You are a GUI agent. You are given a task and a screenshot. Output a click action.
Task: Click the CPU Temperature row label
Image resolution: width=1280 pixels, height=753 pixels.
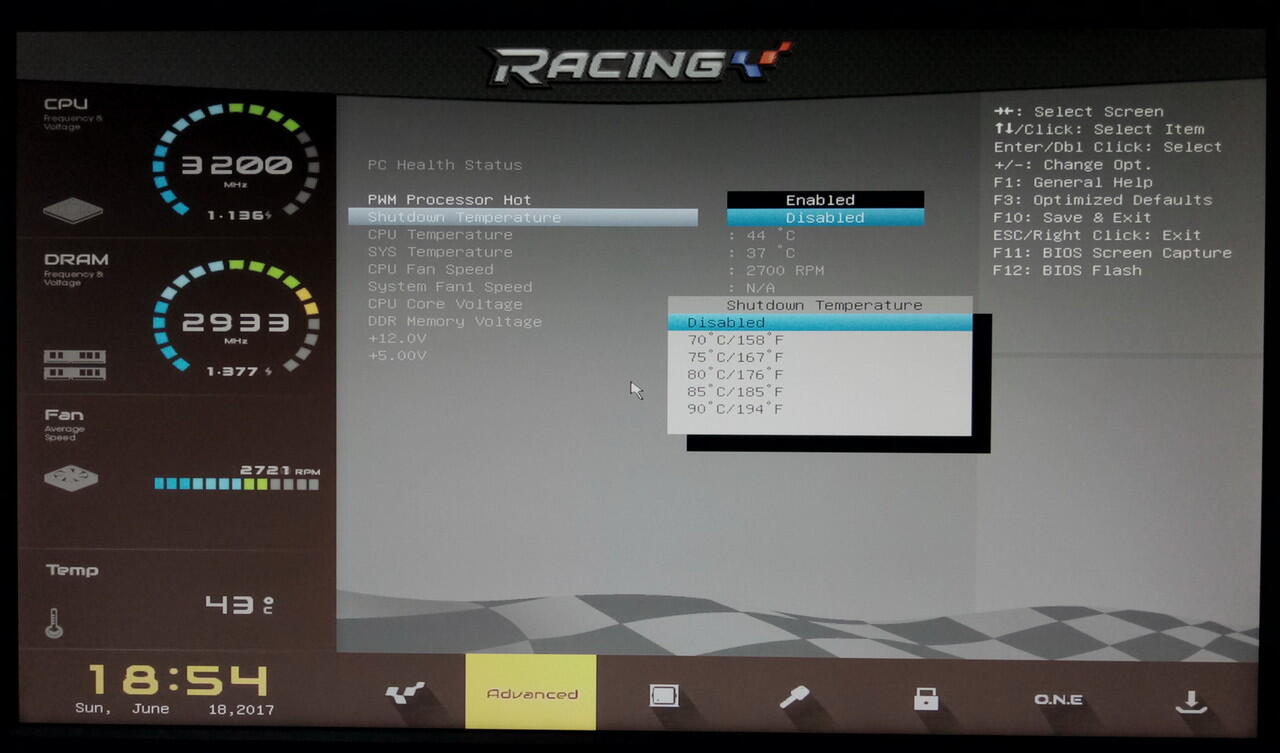[440, 235]
